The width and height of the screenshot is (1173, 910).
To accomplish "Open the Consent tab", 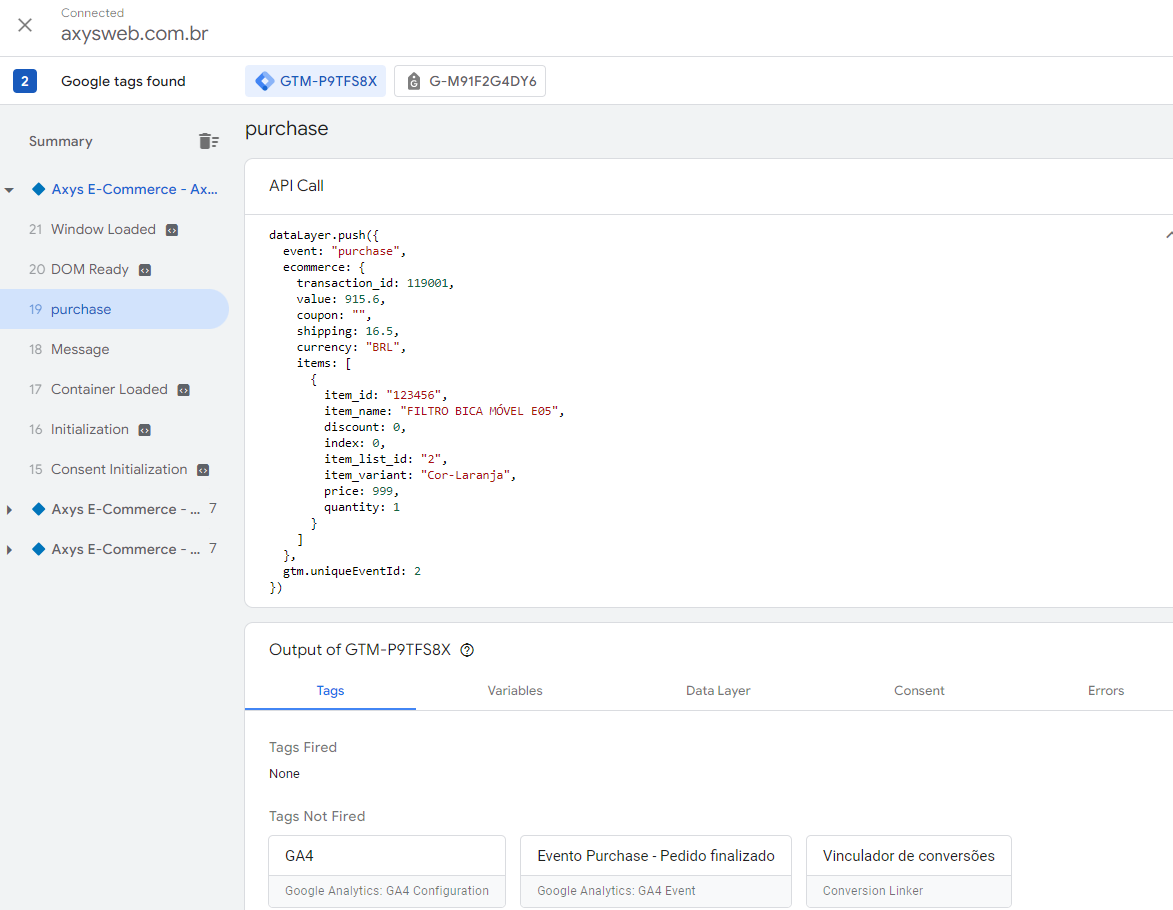I will pos(919,691).
